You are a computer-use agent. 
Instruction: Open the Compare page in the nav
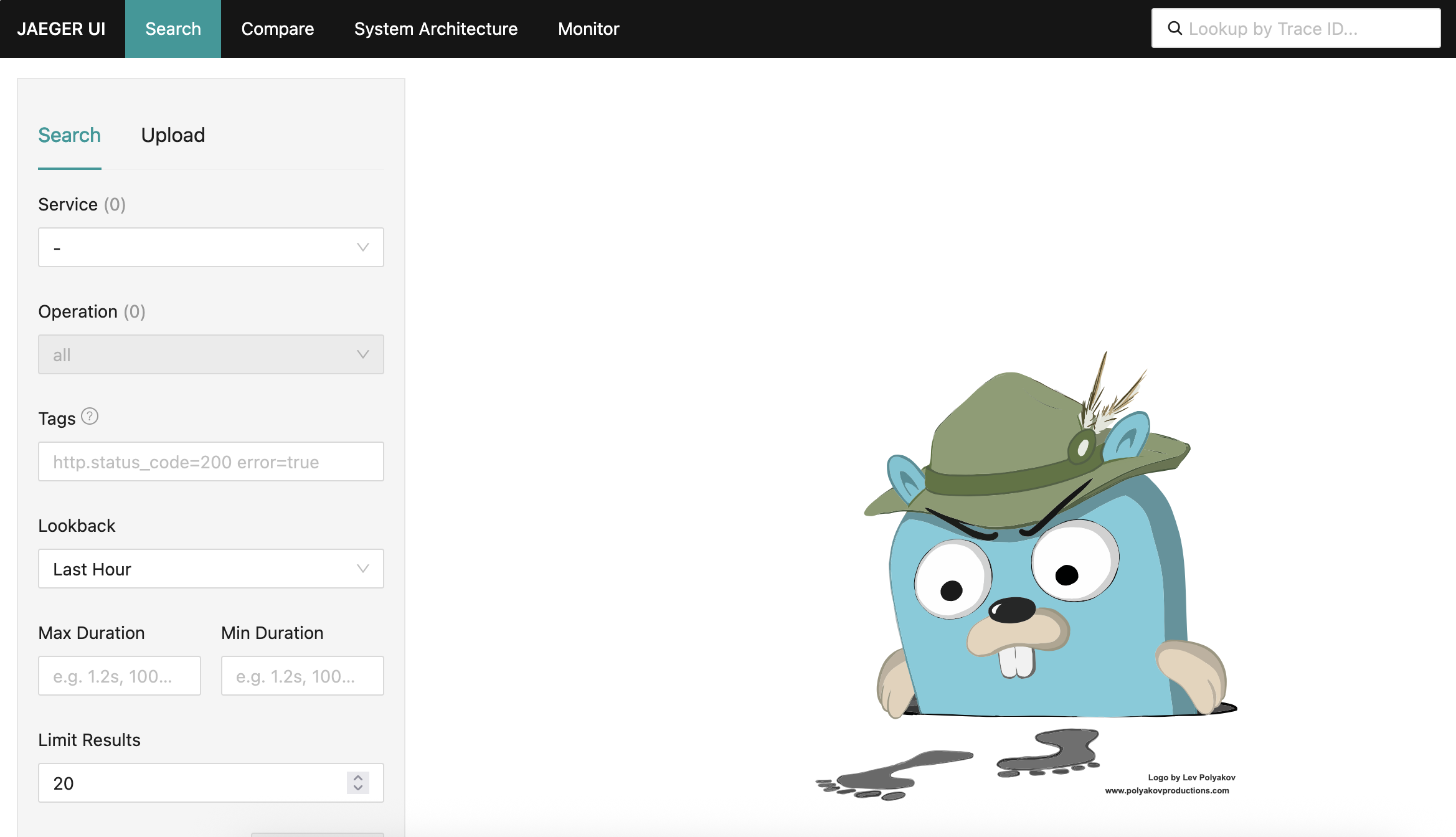(x=277, y=29)
